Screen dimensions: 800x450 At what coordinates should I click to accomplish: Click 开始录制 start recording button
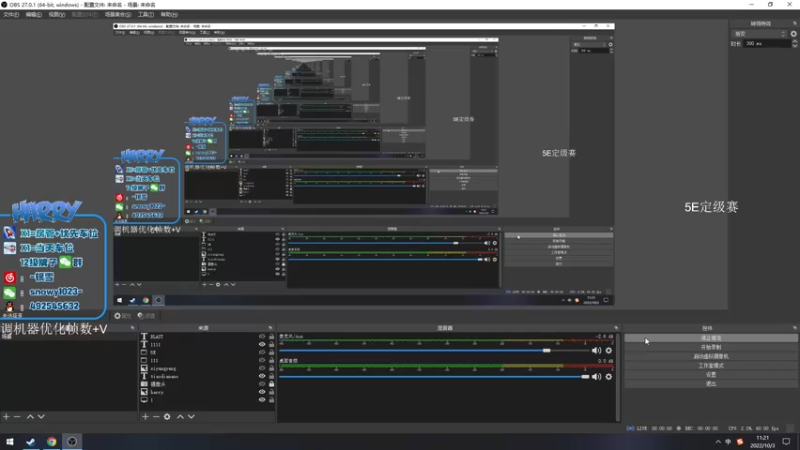pos(711,347)
